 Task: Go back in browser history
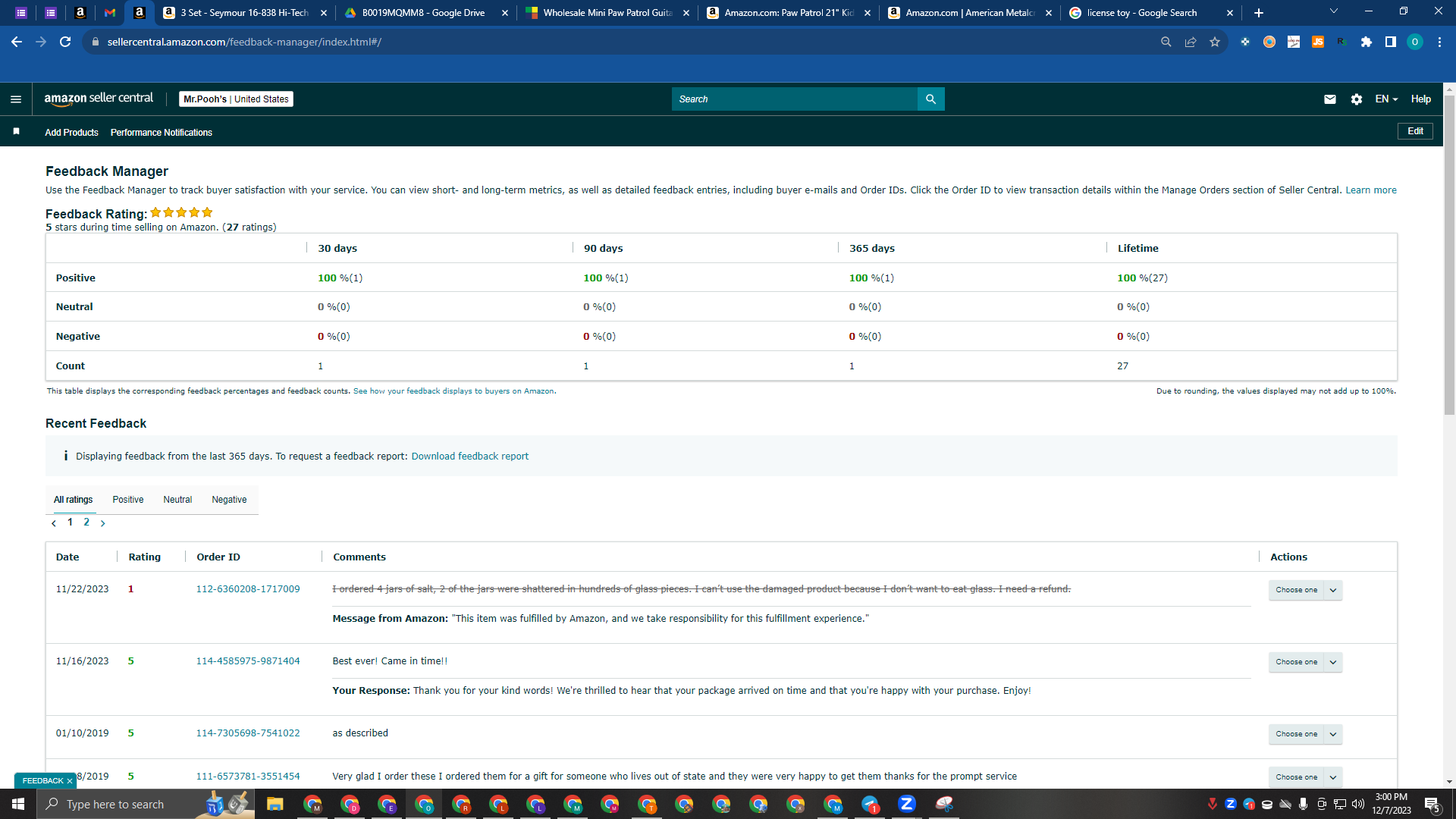pos(17,42)
